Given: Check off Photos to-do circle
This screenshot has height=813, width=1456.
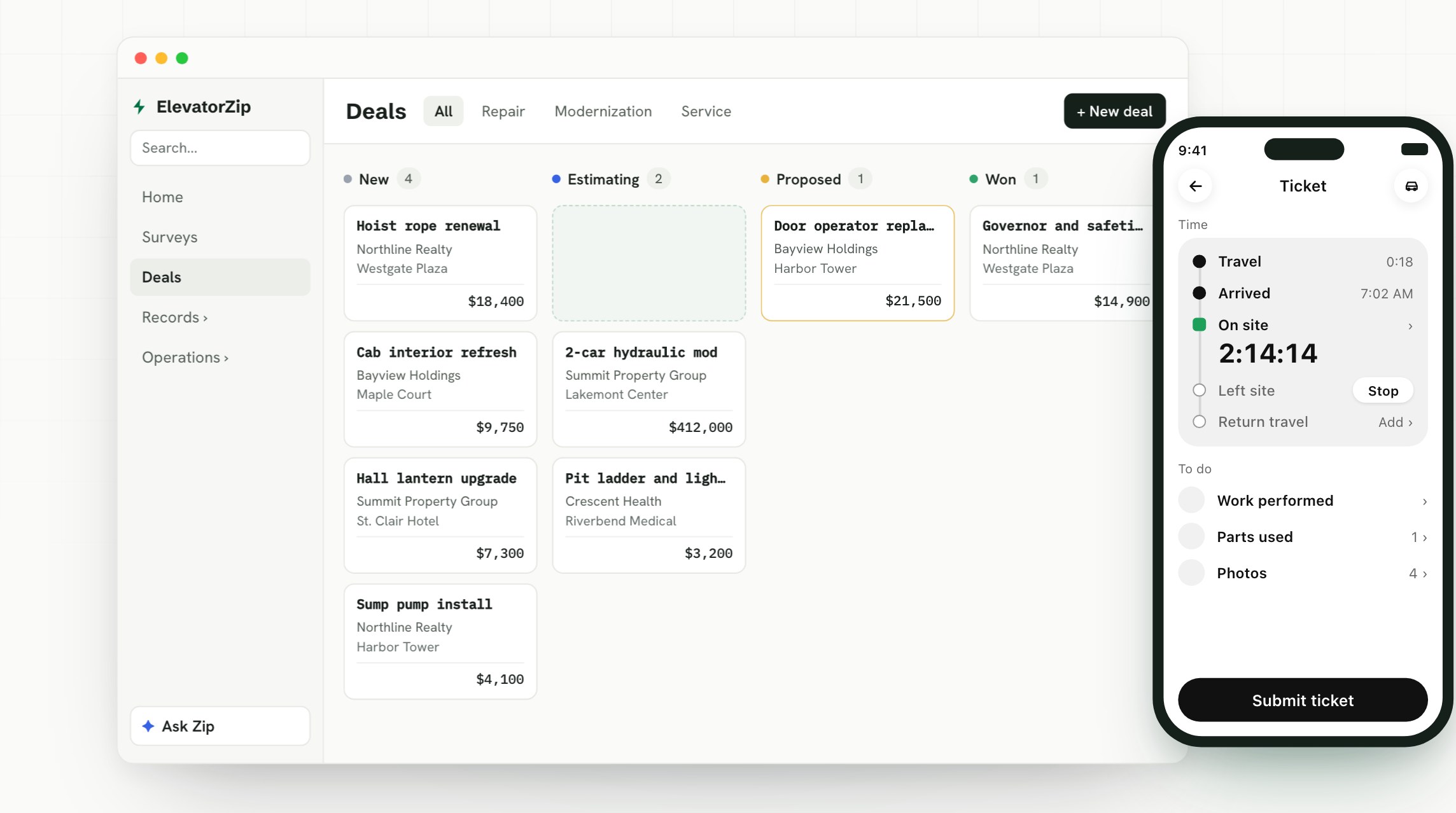Looking at the screenshot, I should 1191,573.
